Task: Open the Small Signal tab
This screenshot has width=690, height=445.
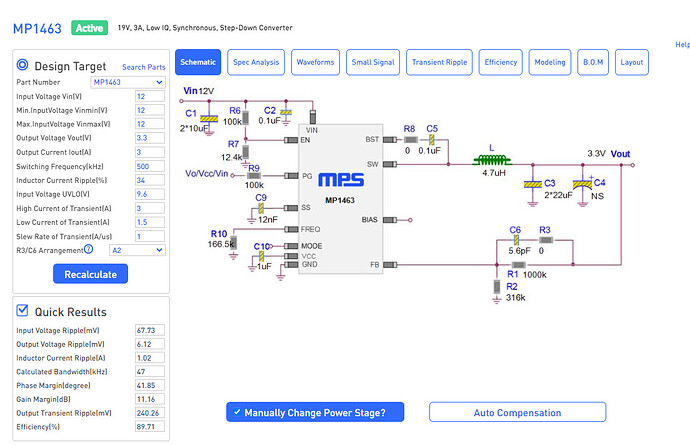Action: click(x=373, y=62)
